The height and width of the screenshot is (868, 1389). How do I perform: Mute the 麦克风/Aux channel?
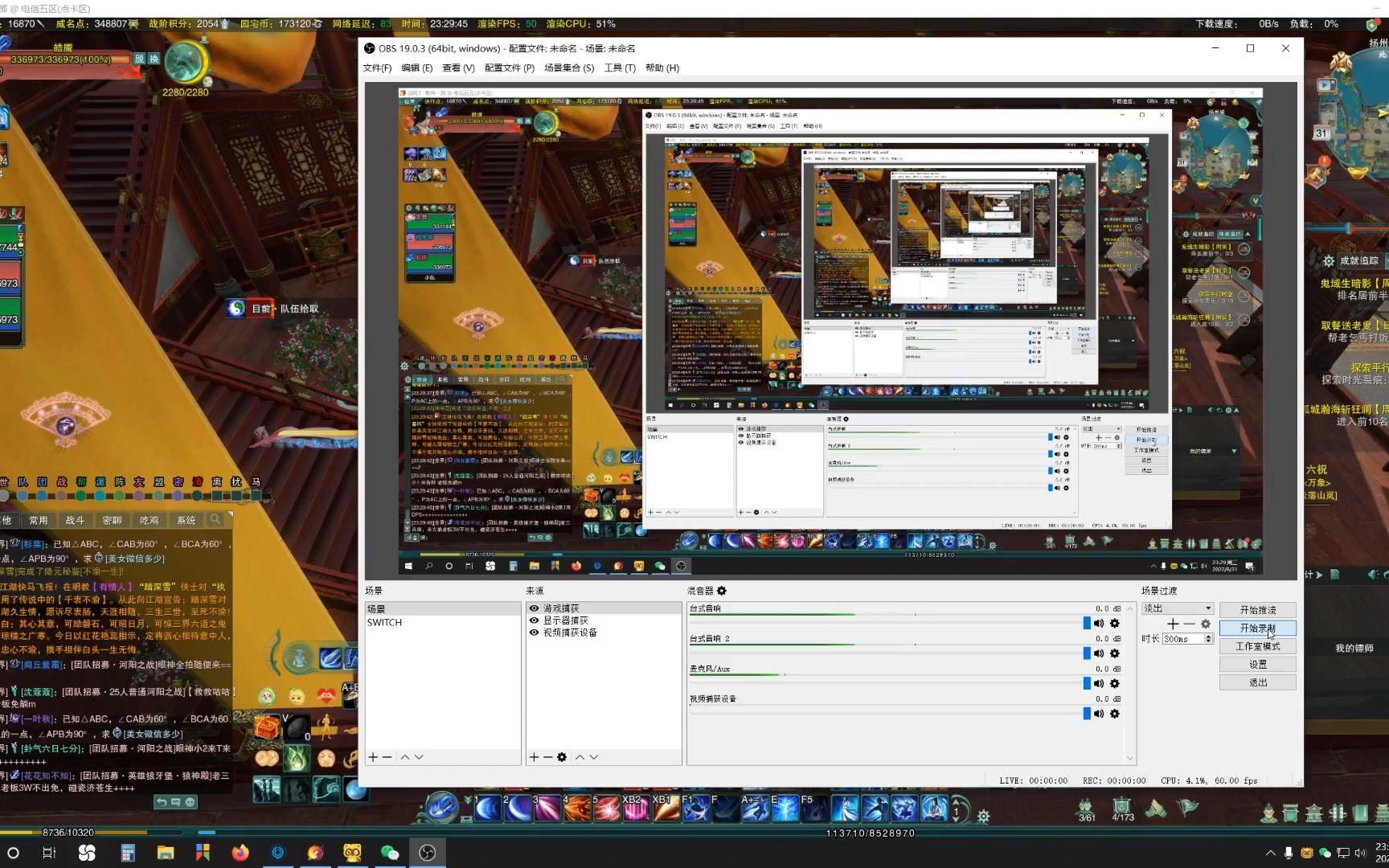pos(1099,684)
